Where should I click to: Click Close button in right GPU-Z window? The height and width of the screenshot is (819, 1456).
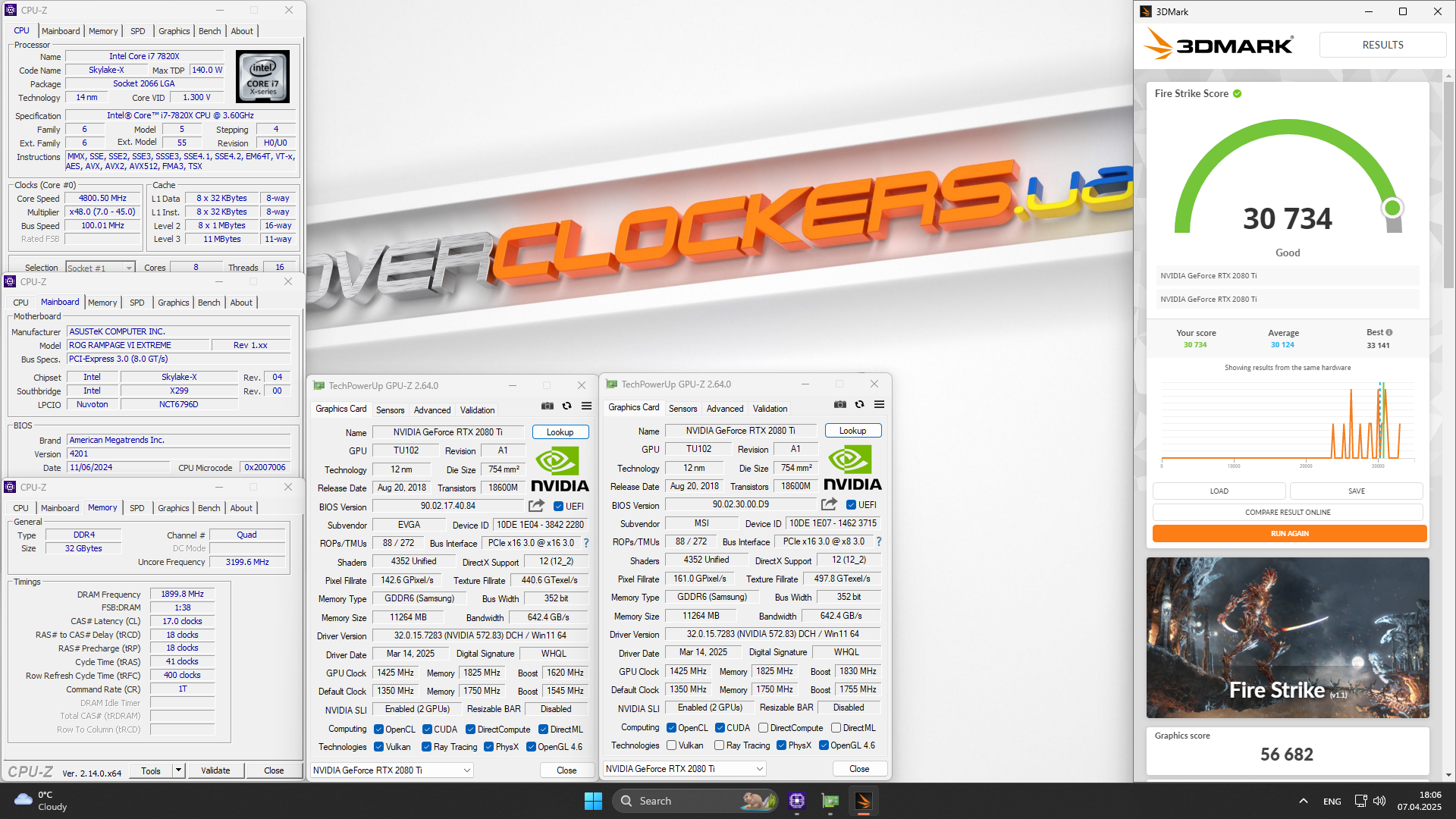point(859,769)
